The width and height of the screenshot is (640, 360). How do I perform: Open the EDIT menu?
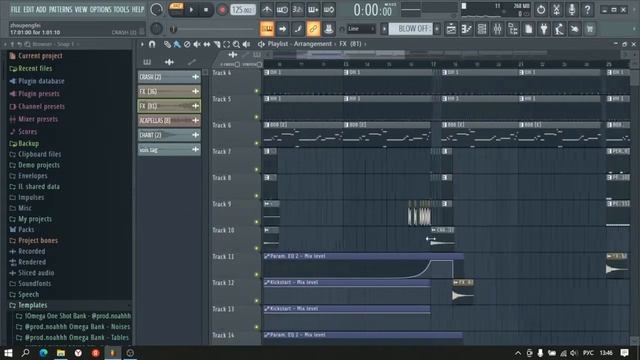[x=29, y=9]
